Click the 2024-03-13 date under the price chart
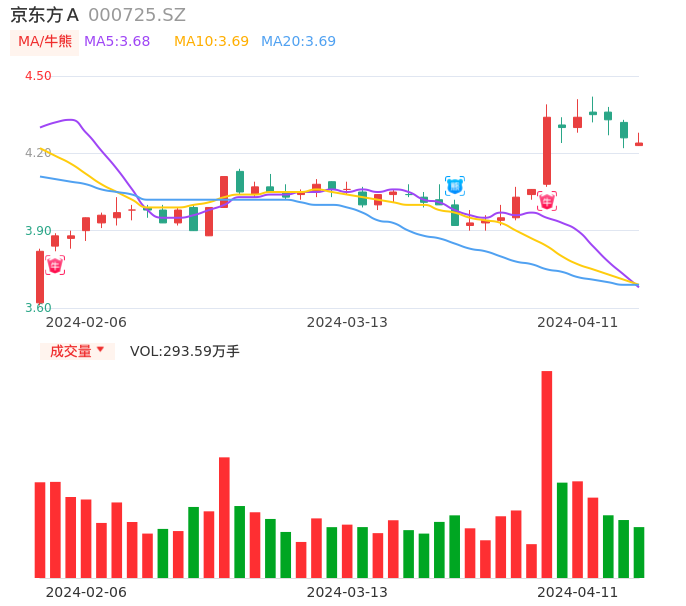 pyautogui.click(x=347, y=322)
